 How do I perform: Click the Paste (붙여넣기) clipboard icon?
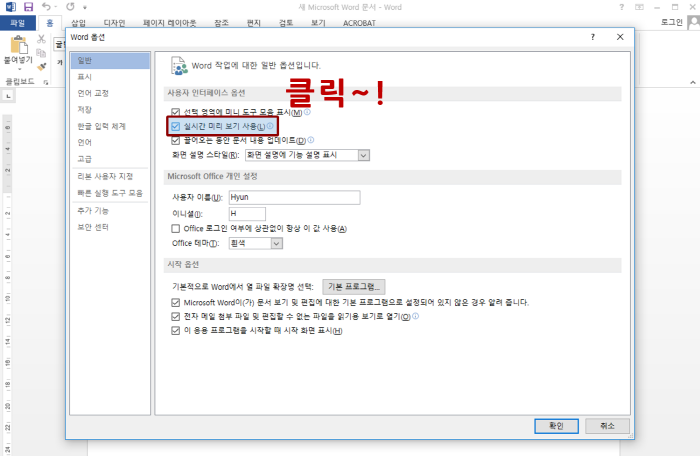19,45
